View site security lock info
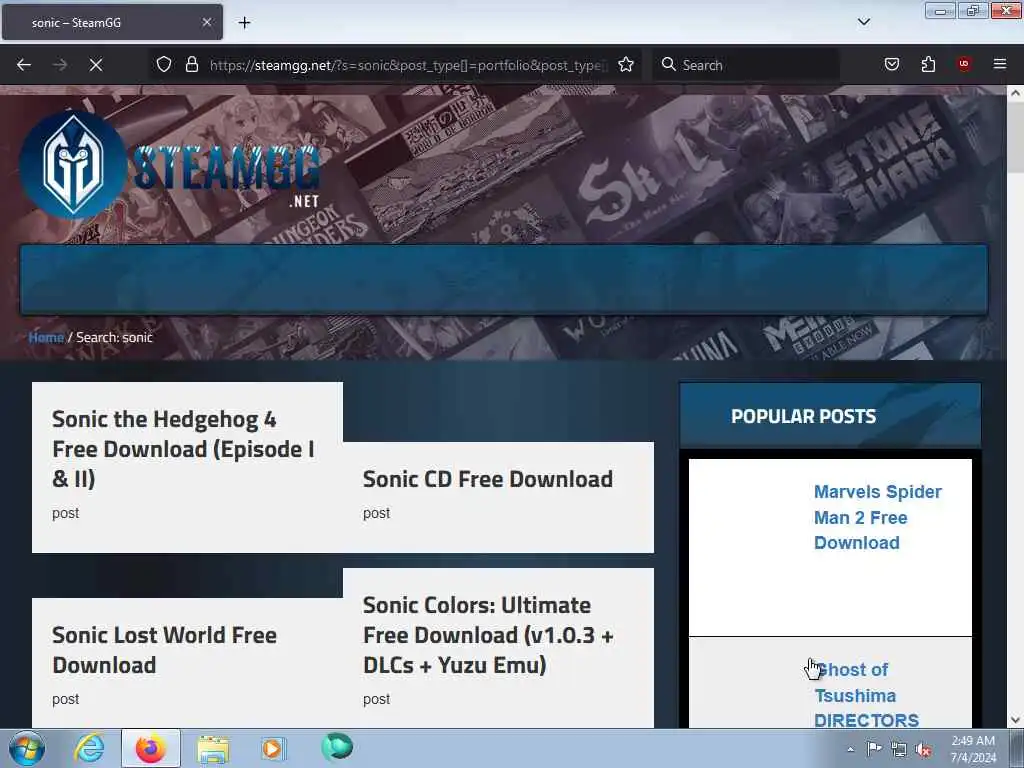 click(191, 64)
